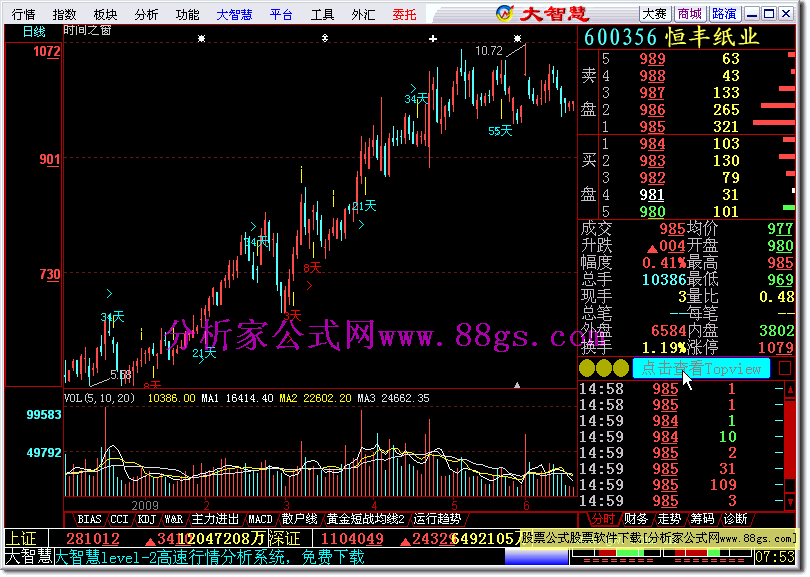Image resolution: width=810 pixels, height=577 pixels.
Task: Click the tick list scroll-up arrow
Action: [790, 390]
